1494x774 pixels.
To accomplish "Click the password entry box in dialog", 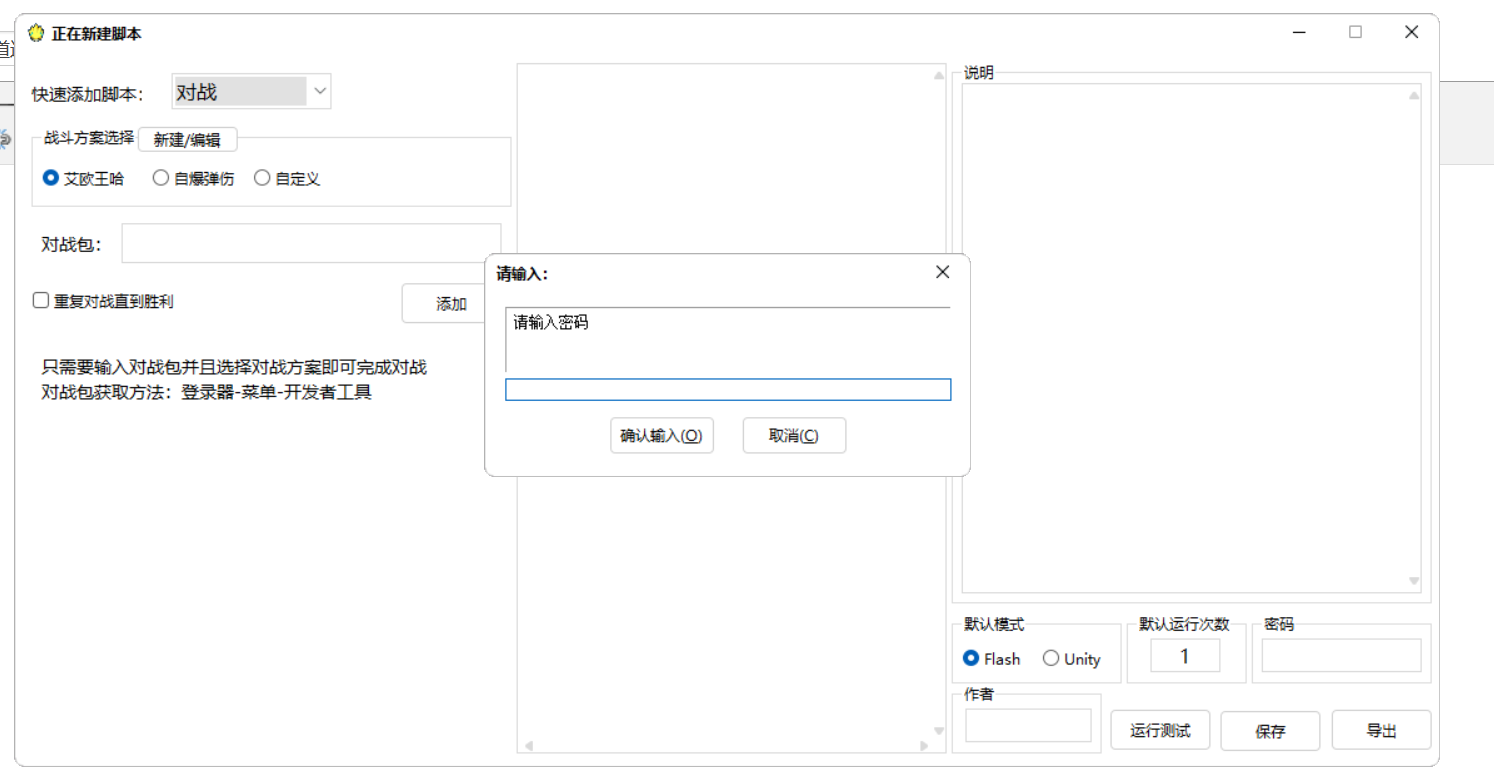I will [x=727, y=389].
